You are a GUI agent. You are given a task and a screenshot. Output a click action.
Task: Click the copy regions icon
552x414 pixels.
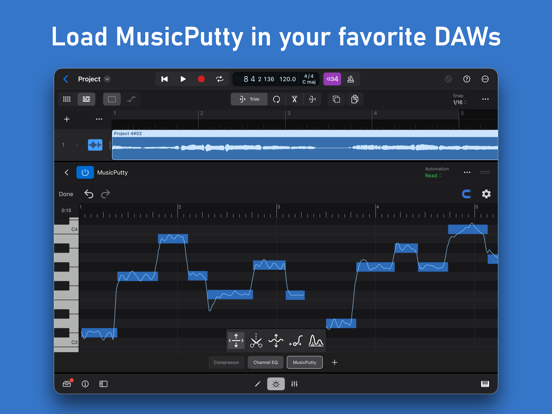[x=336, y=99]
